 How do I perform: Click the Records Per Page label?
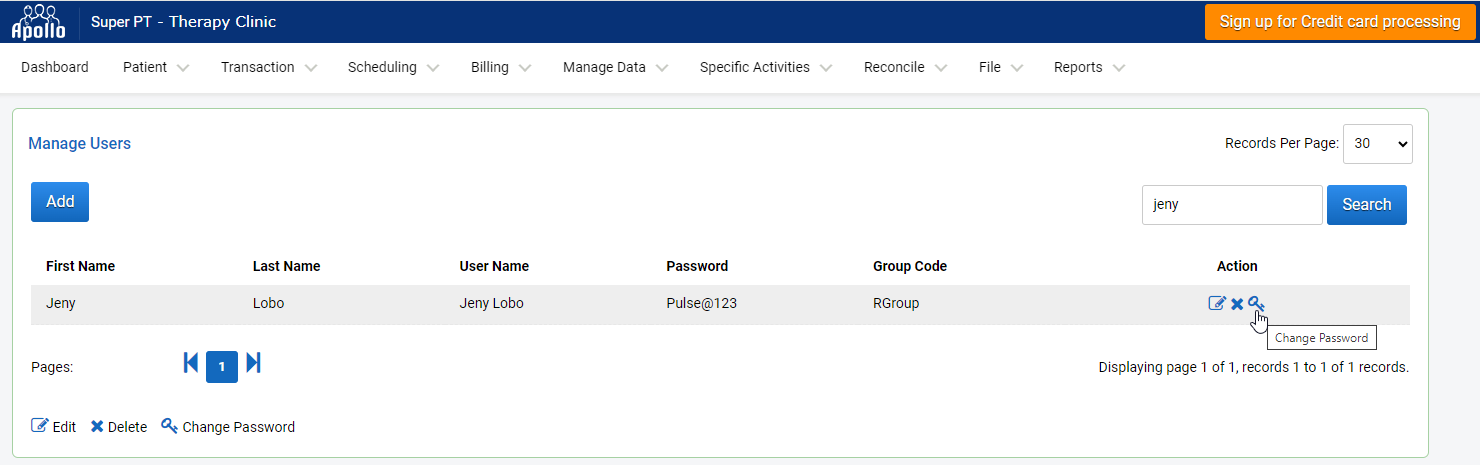click(x=1282, y=143)
